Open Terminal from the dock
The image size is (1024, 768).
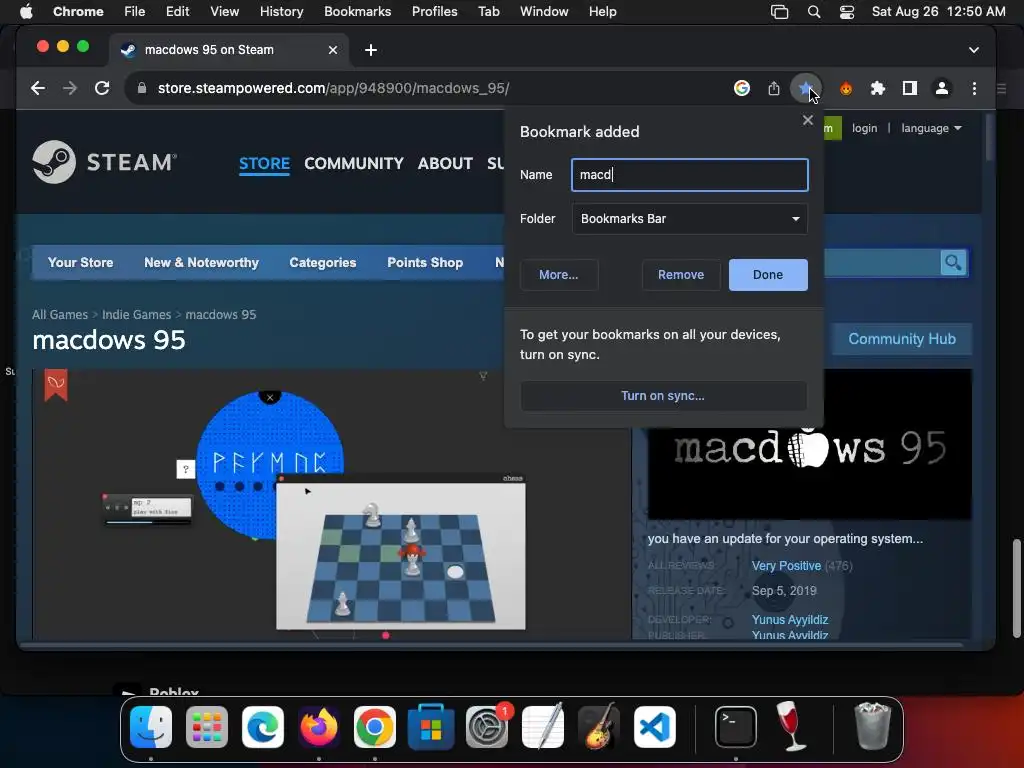point(736,728)
